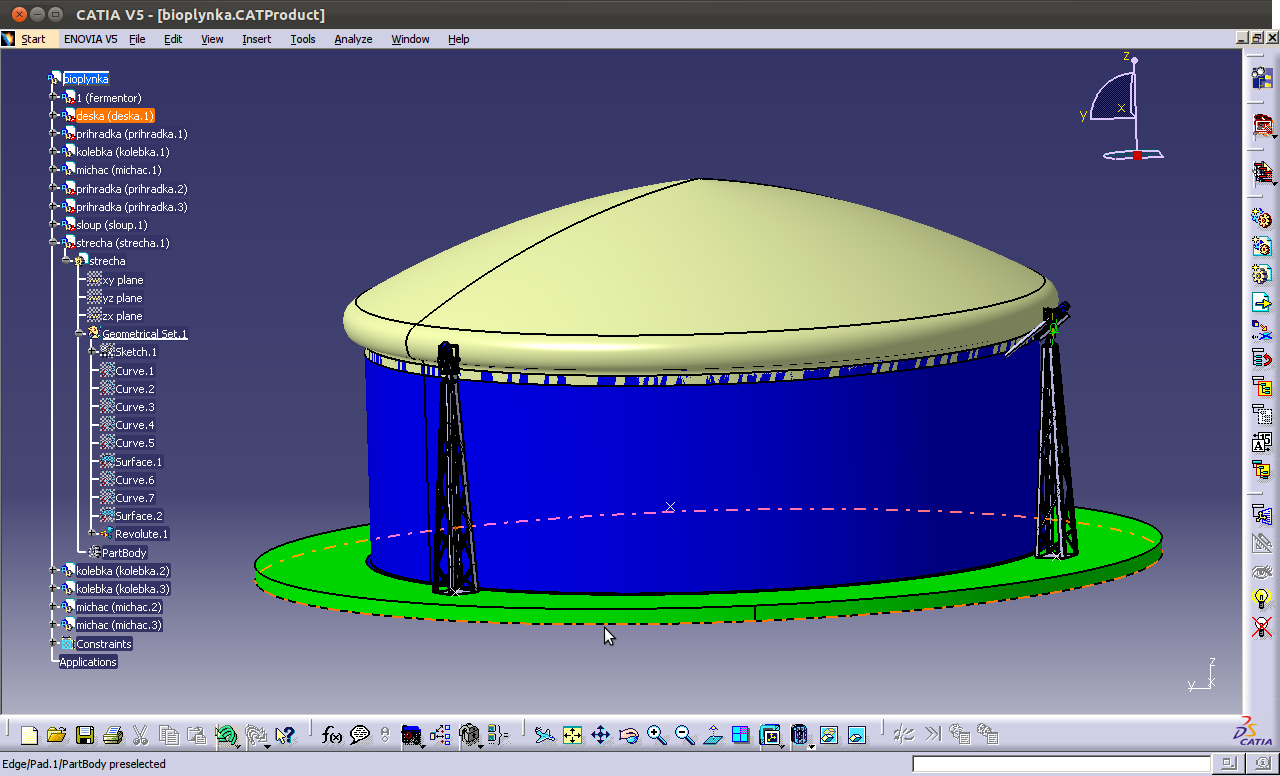The image size is (1280, 776).
Task: Toggle Swap Visible Space icon
Action: 856,736
